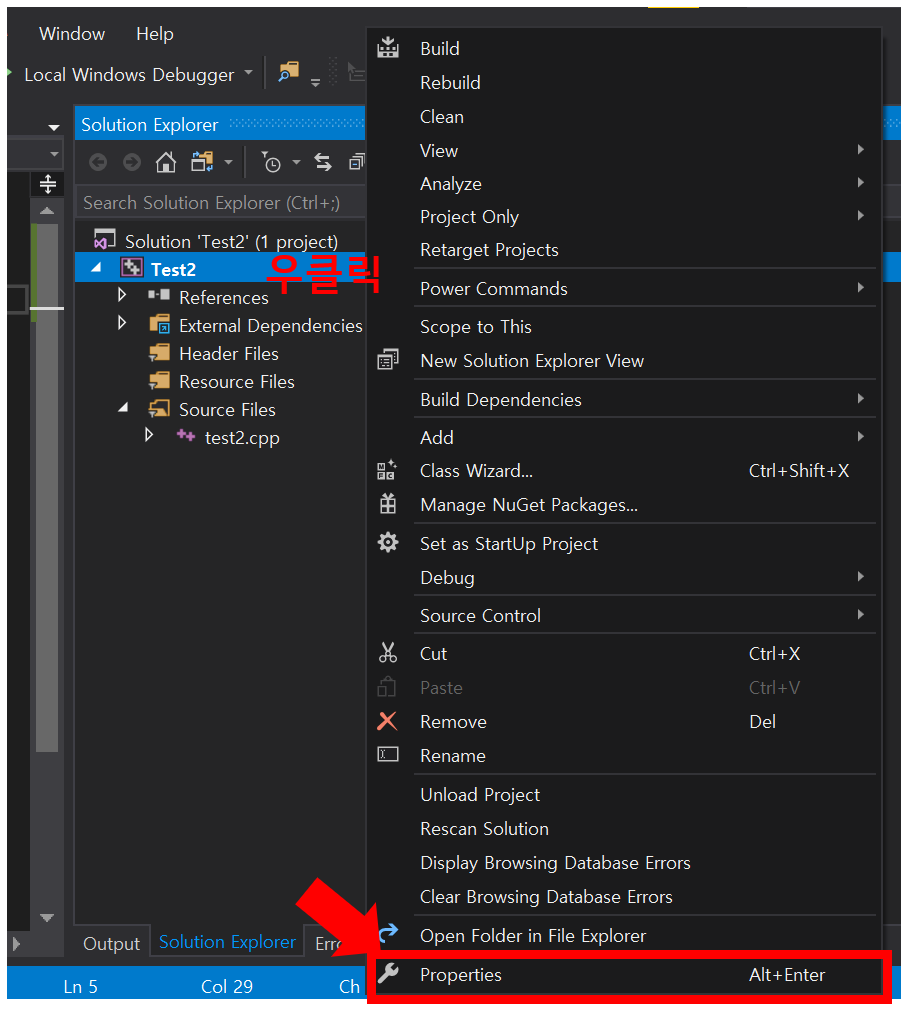Open Pending Changes Filter dropdown arrow

(297, 162)
